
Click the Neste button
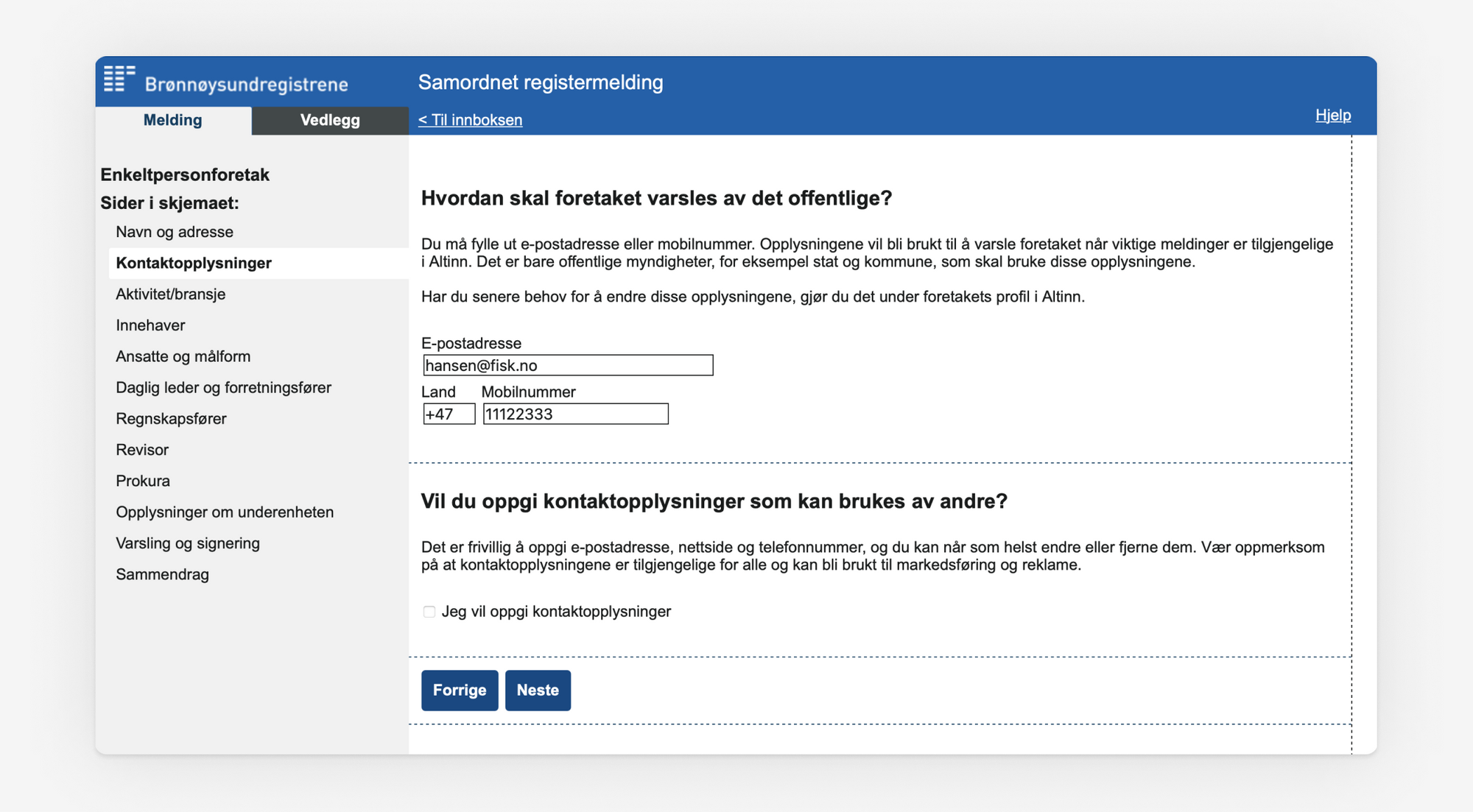click(538, 690)
